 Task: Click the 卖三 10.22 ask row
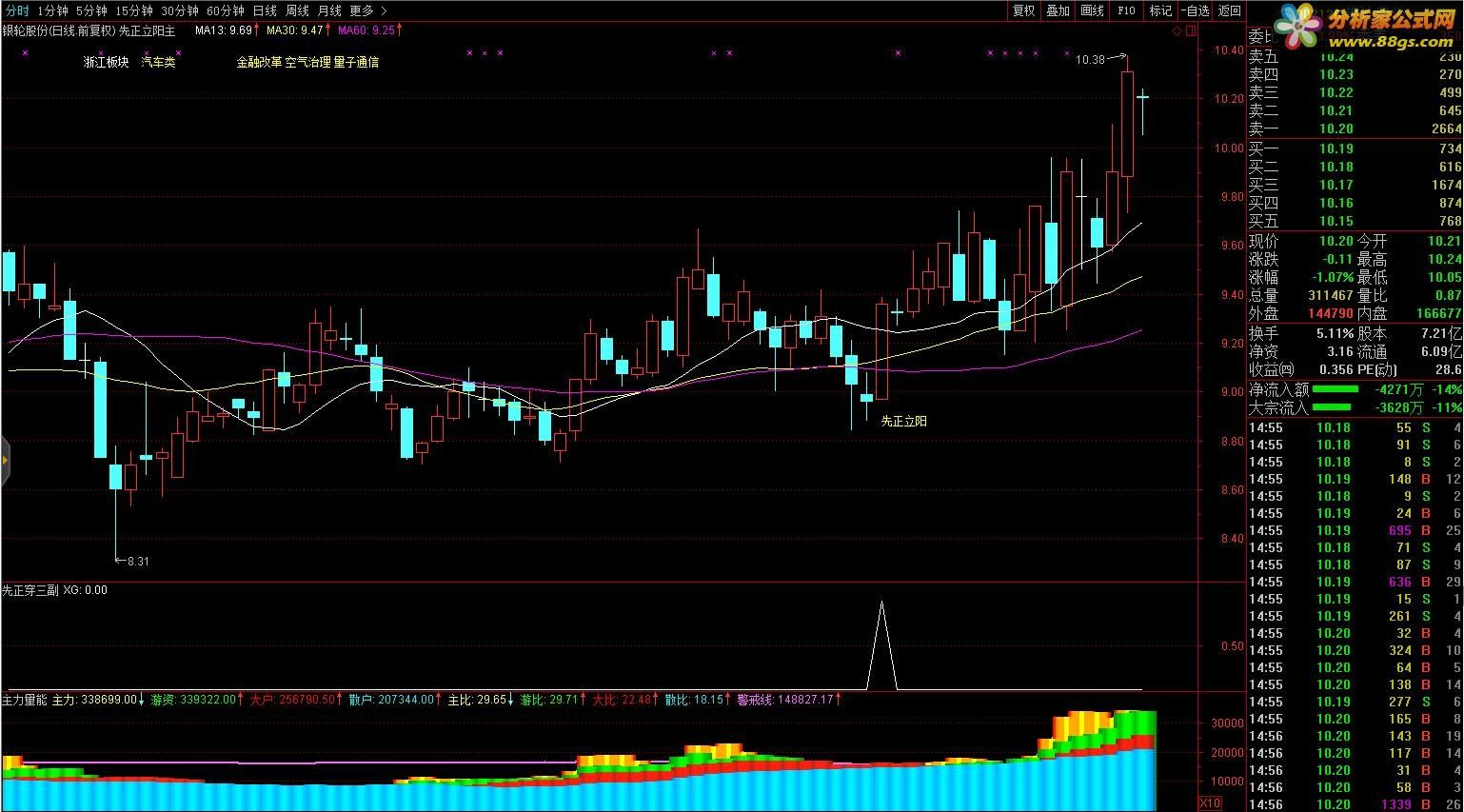pos(1355,92)
